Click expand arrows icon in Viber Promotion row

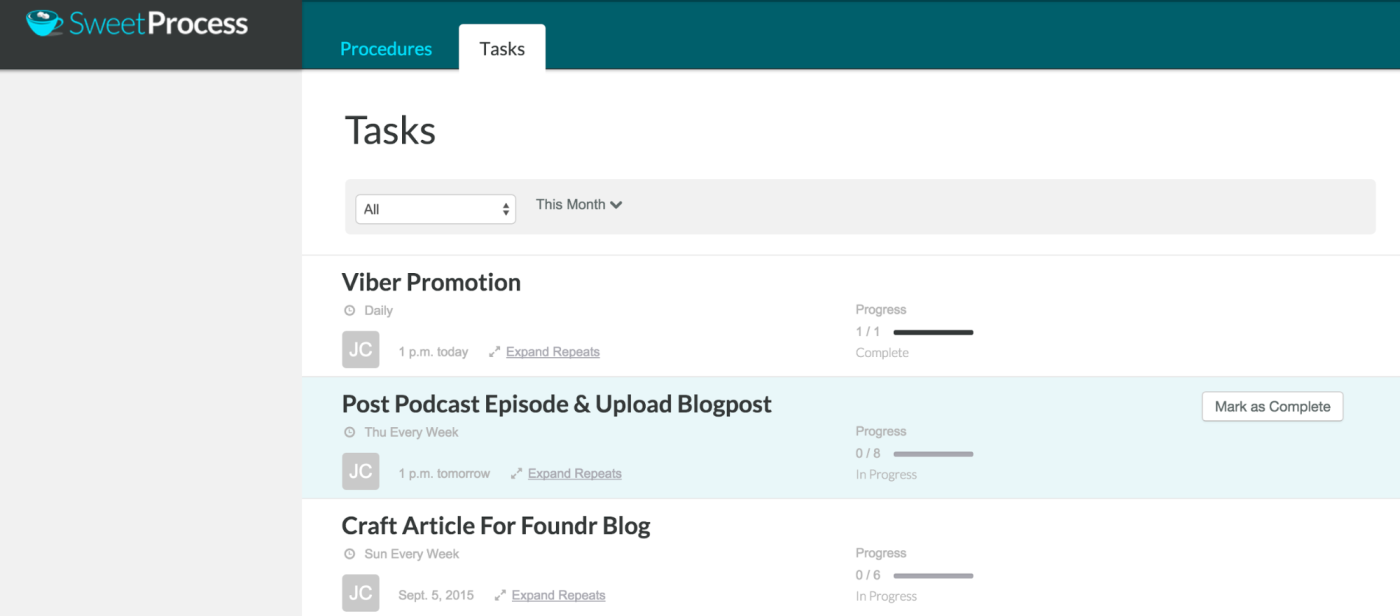494,352
